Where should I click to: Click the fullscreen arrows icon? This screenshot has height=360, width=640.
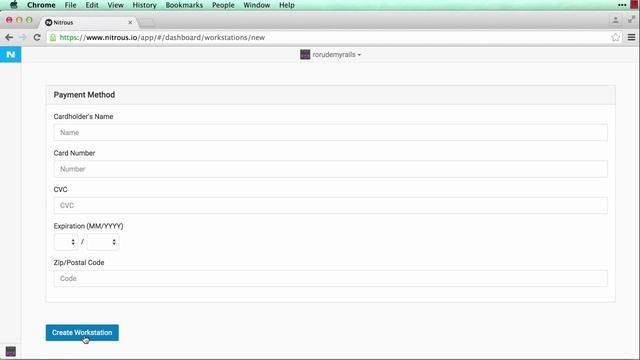631,20
